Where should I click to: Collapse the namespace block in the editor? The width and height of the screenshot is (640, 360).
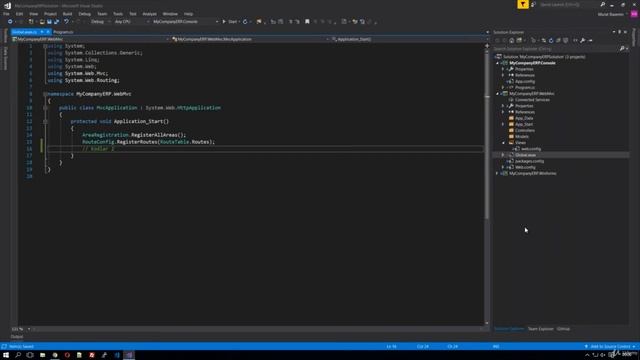[x=45, y=94]
